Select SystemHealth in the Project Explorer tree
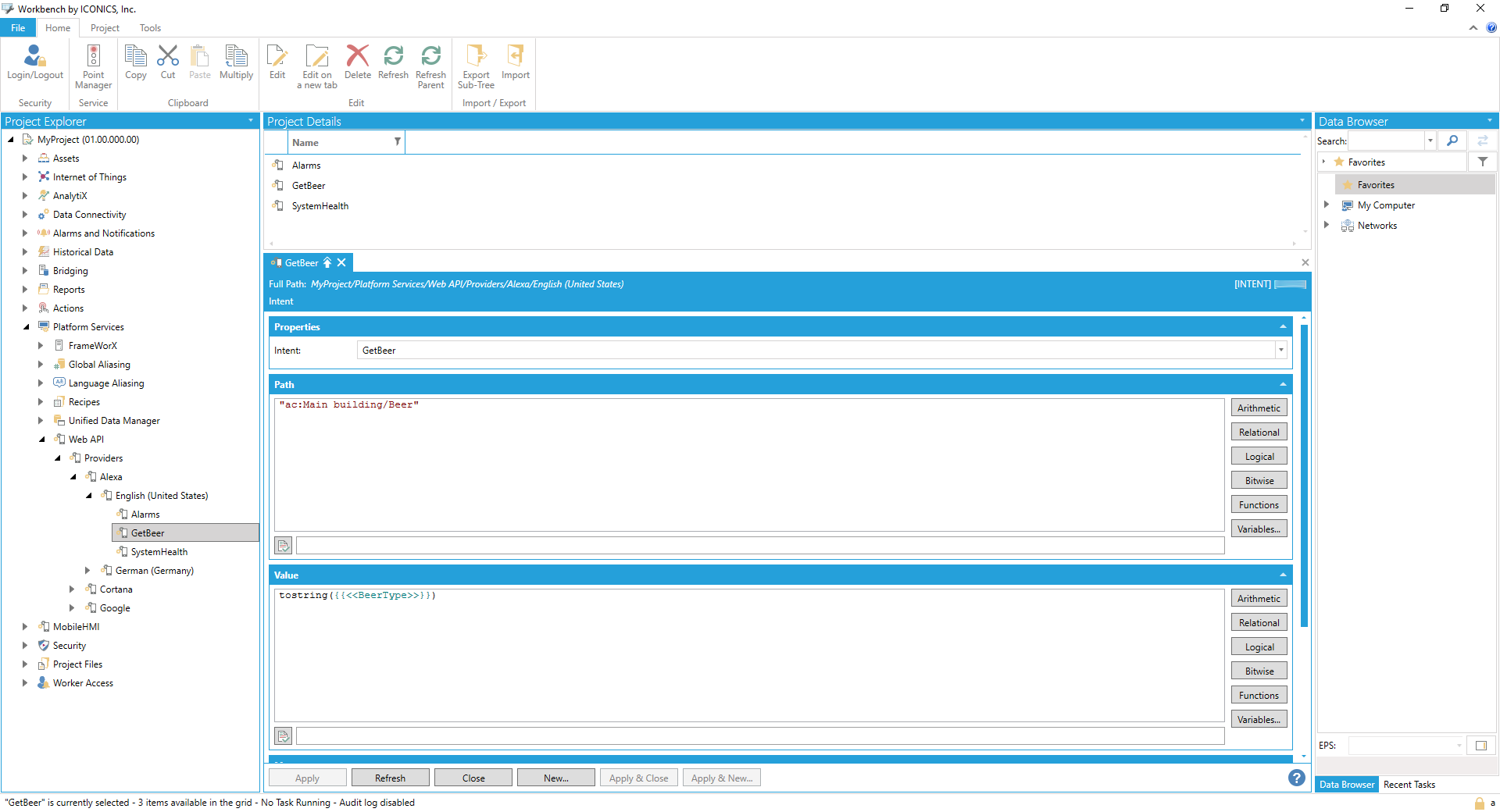The image size is (1500, 812). [159, 552]
